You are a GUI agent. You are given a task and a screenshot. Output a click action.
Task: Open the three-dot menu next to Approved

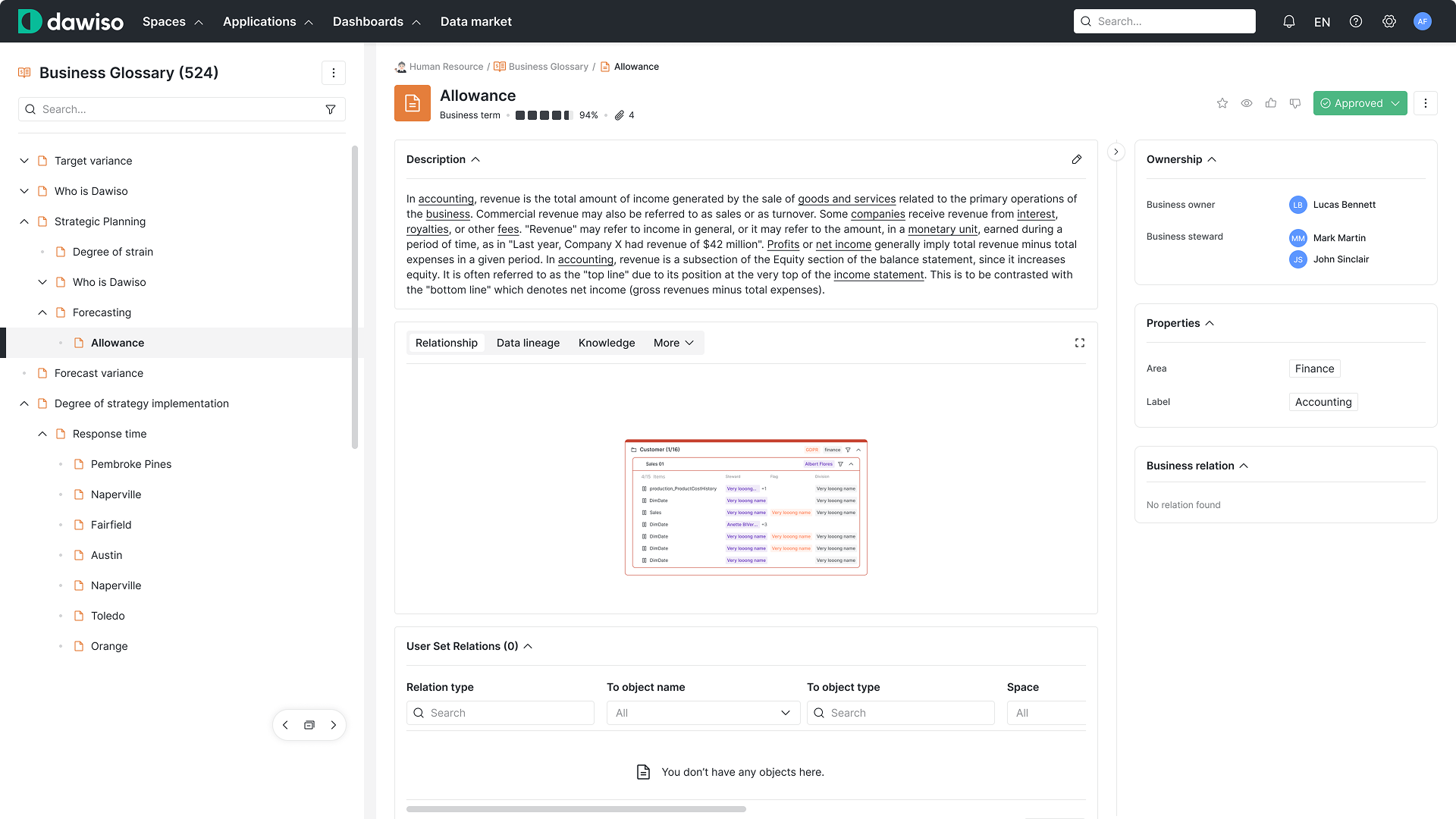tap(1426, 103)
